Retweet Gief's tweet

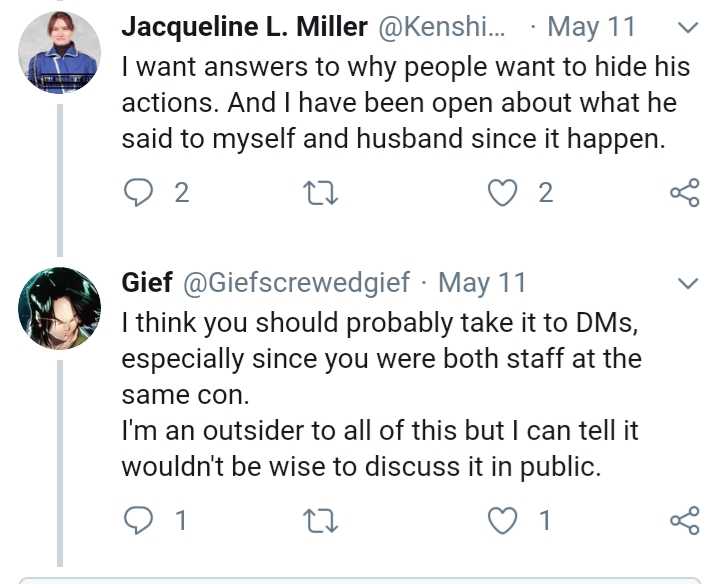point(321,521)
